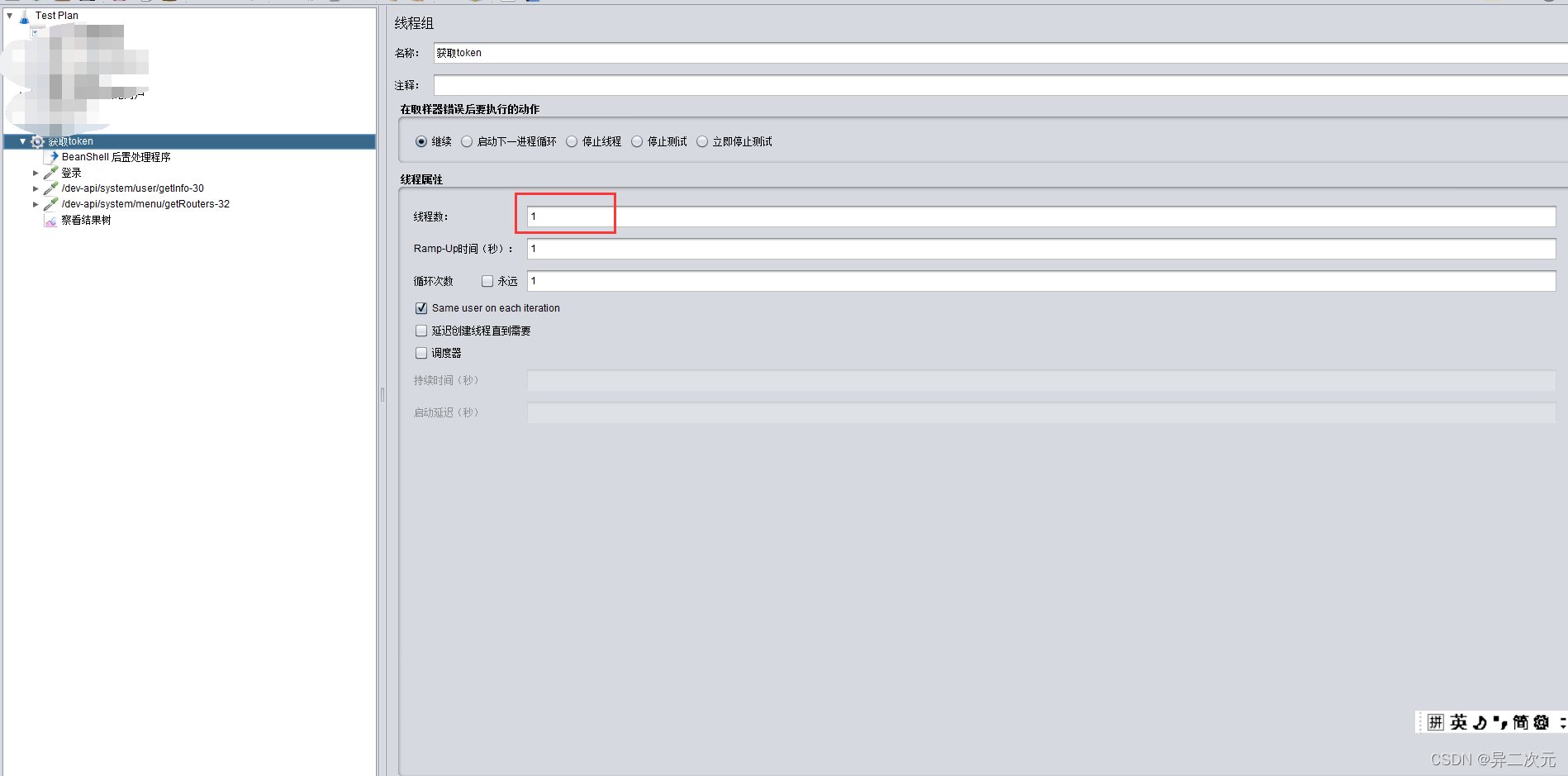Click the Test Plan flask icon
Screen dimensions: 1568x776
pyautogui.click(x=24, y=16)
